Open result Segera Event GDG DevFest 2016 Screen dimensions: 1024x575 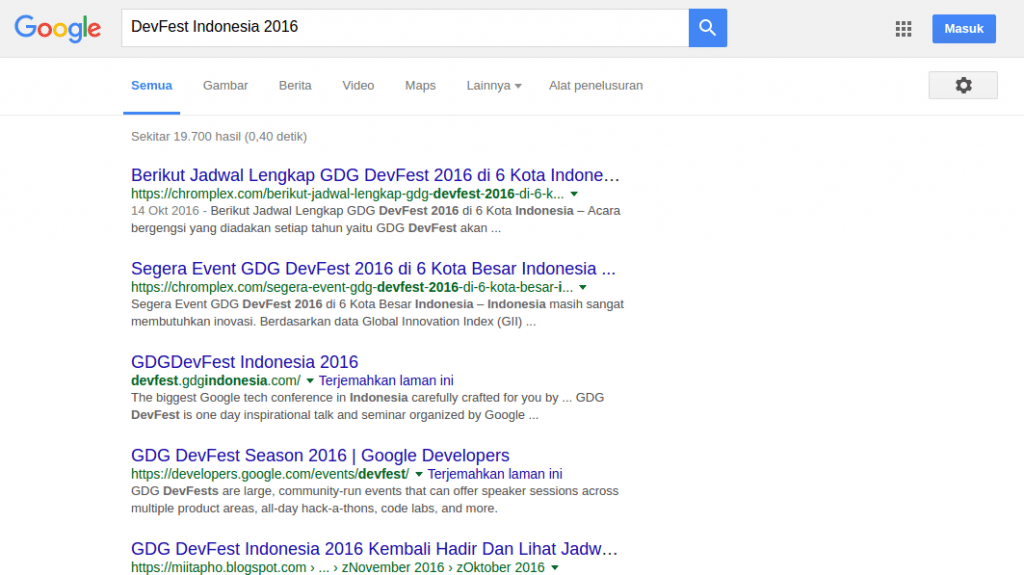[x=373, y=269]
